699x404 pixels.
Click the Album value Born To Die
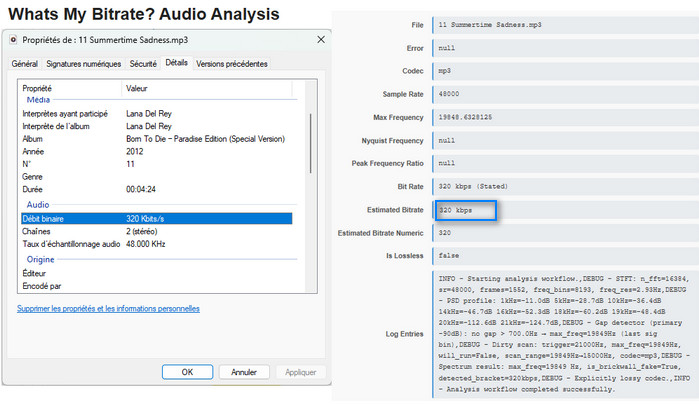[205, 139]
